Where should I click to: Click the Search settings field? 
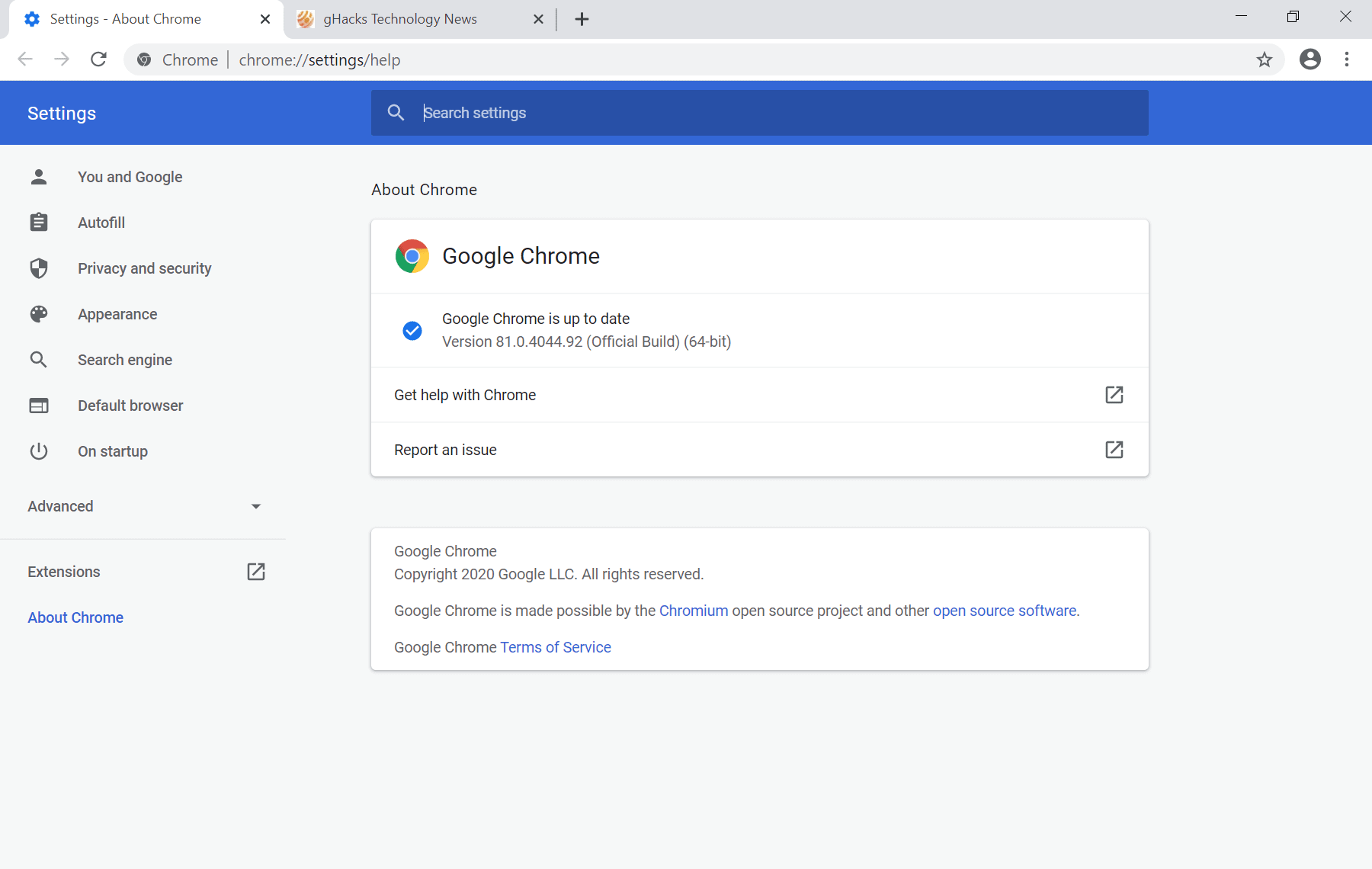click(x=759, y=113)
